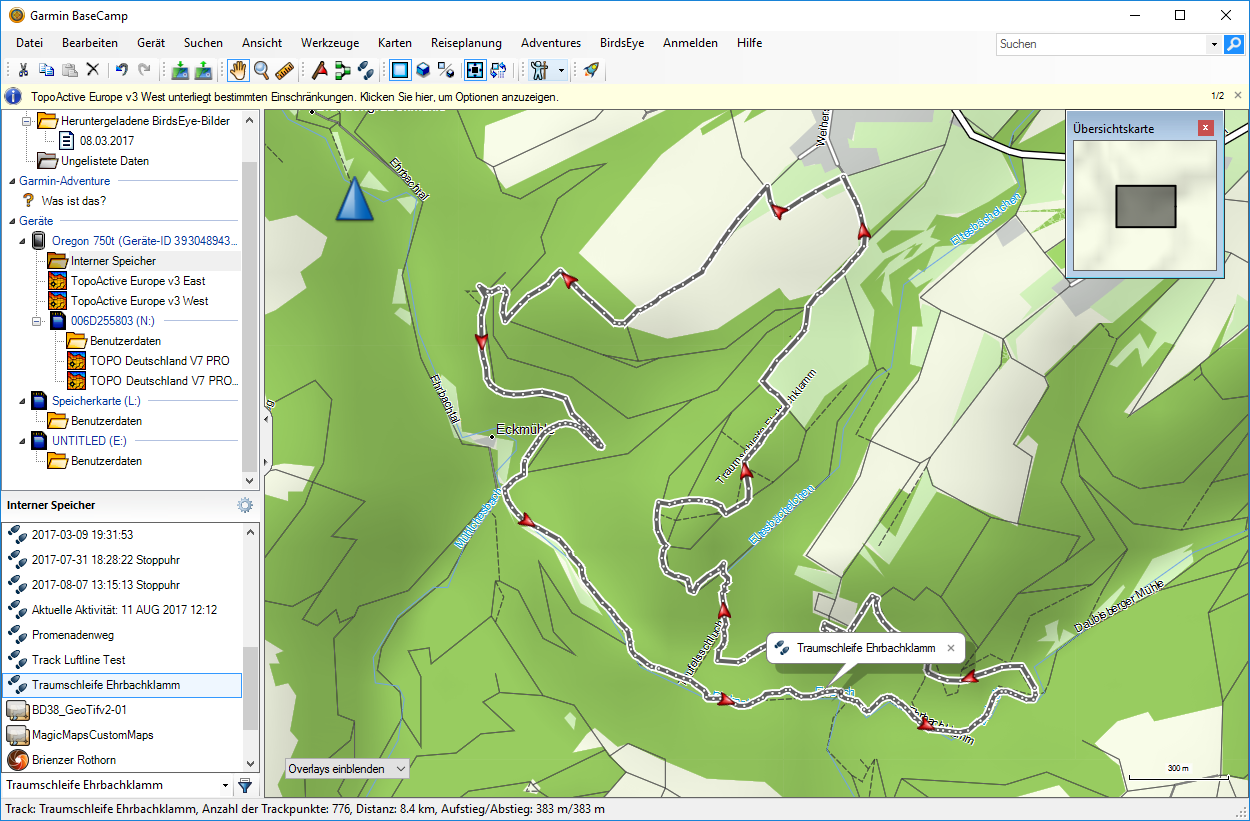Click the search magnifier button
Viewport: 1250px width, 821px height.
[x=1234, y=44]
